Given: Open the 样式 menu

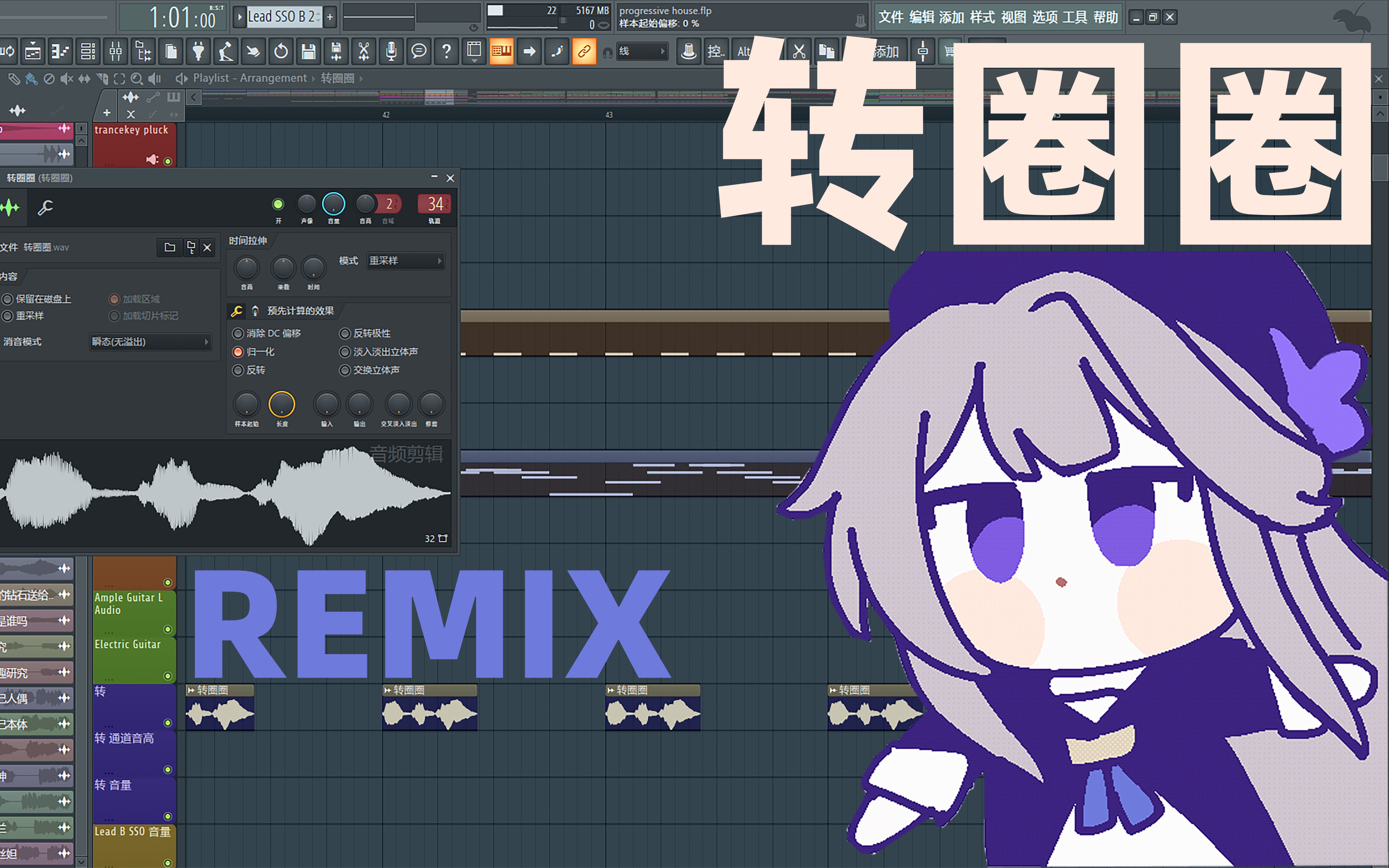Looking at the screenshot, I should [982, 17].
